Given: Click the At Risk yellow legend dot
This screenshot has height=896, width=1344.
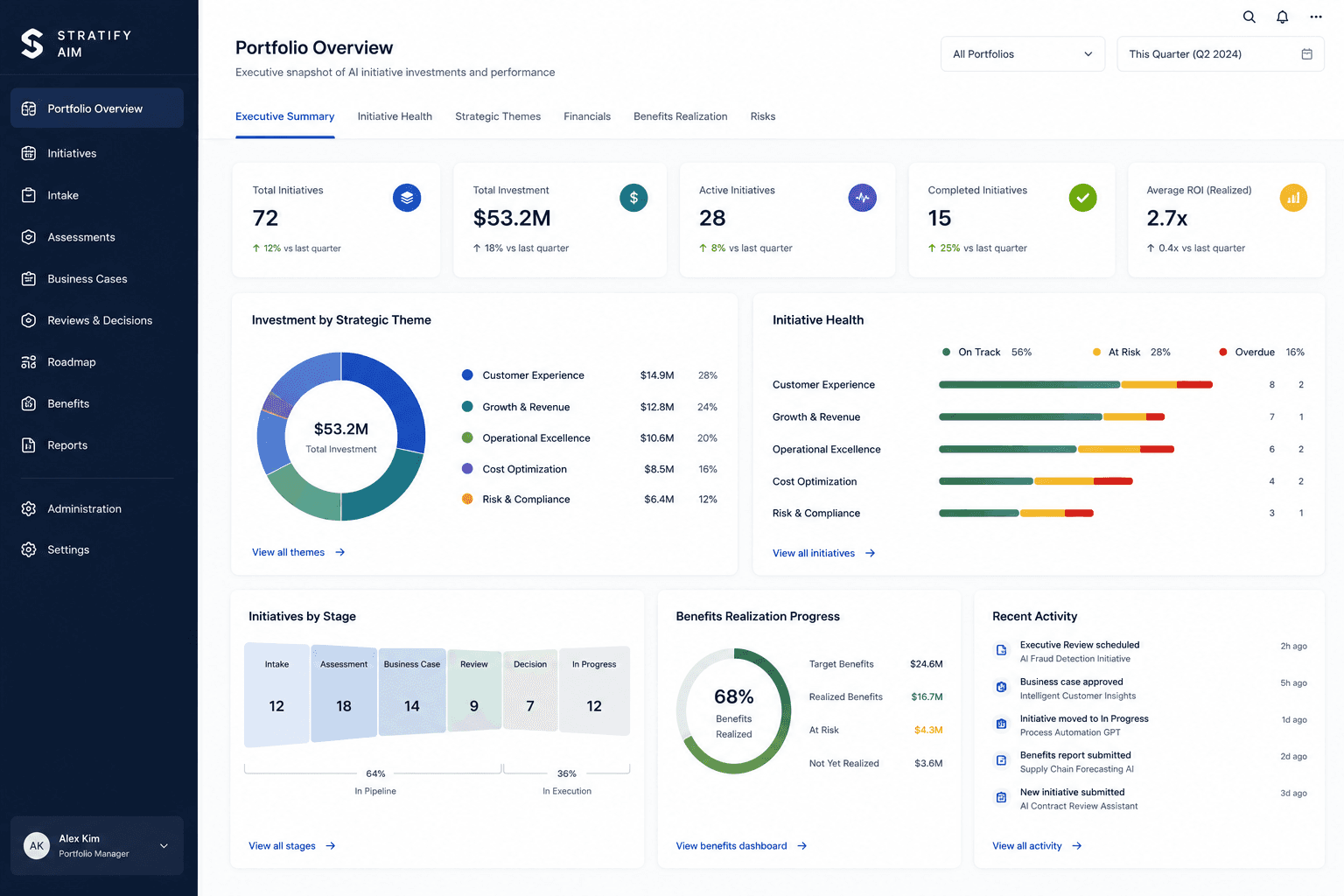Looking at the screenshot, I should [x=1096, y=352].
